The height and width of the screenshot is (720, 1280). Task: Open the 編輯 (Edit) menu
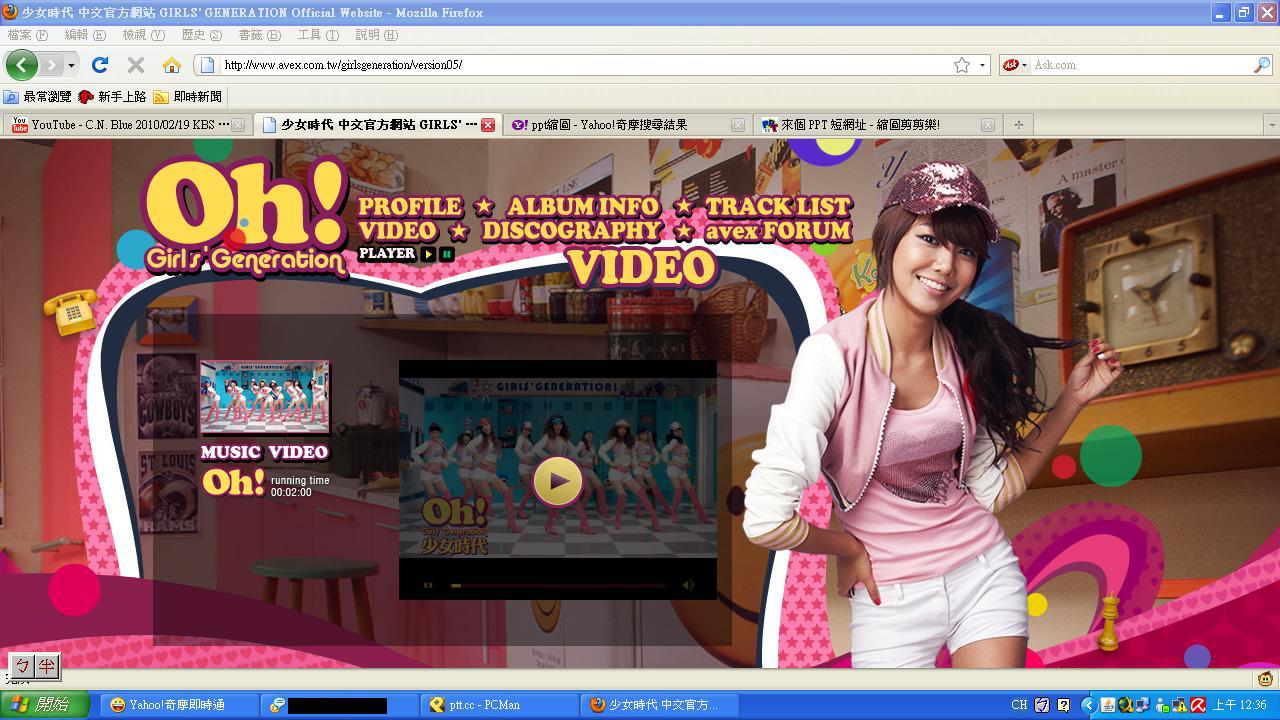(85, 35)
